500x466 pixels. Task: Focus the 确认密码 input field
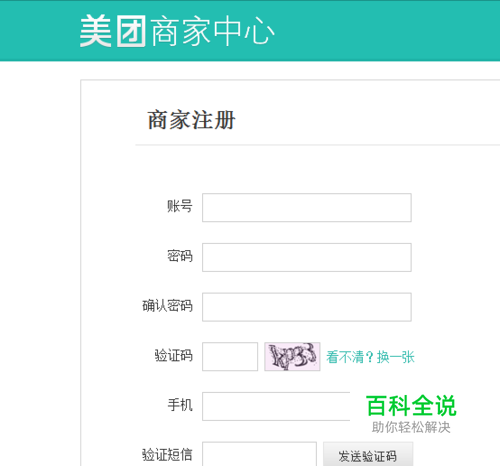pos(307,307)
